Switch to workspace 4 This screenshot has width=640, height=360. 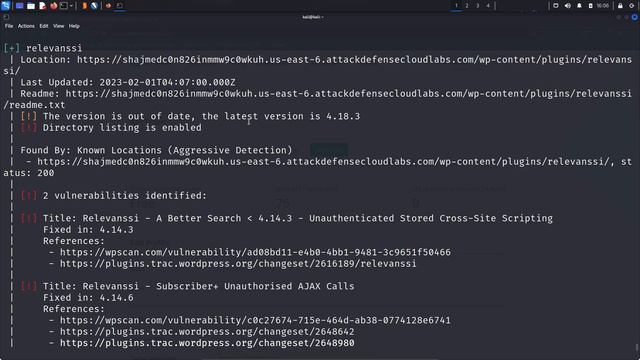pyautogui.click(x=488, y=6)
